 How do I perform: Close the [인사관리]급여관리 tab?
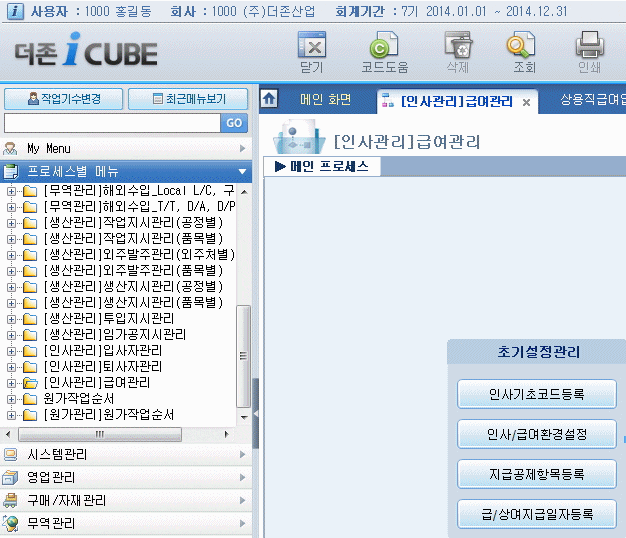tap(527, 103)
